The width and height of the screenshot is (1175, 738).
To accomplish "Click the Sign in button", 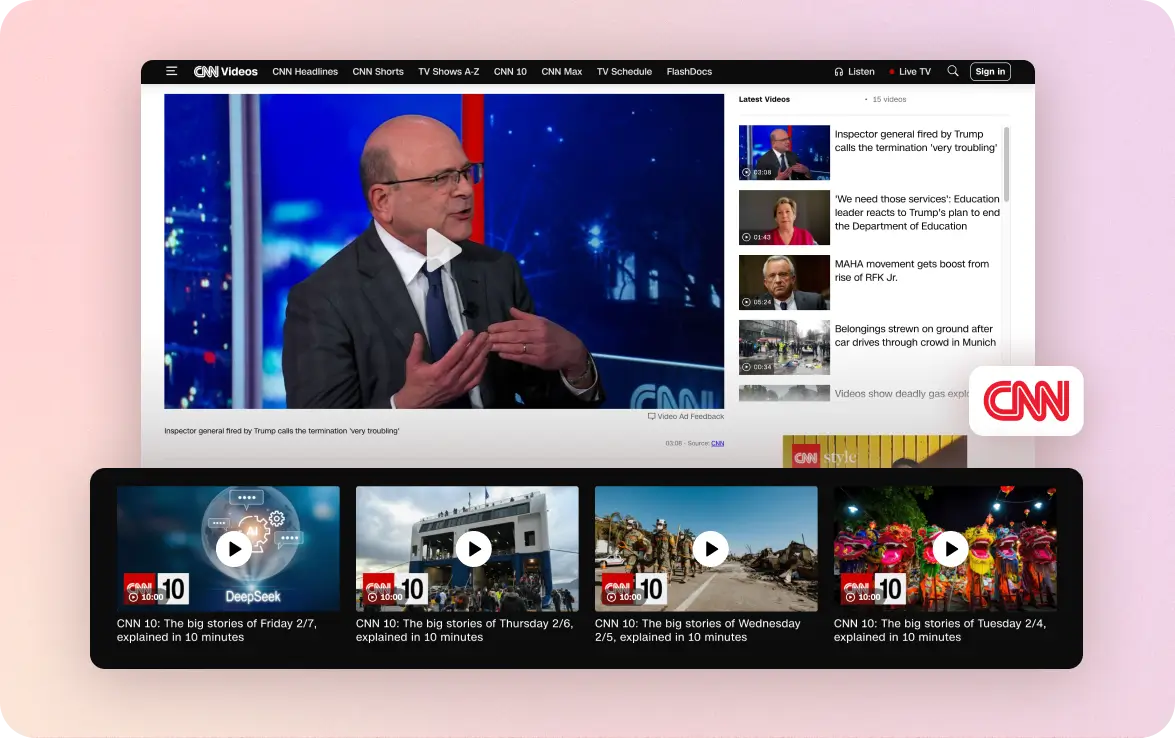I will pos(991,71).
